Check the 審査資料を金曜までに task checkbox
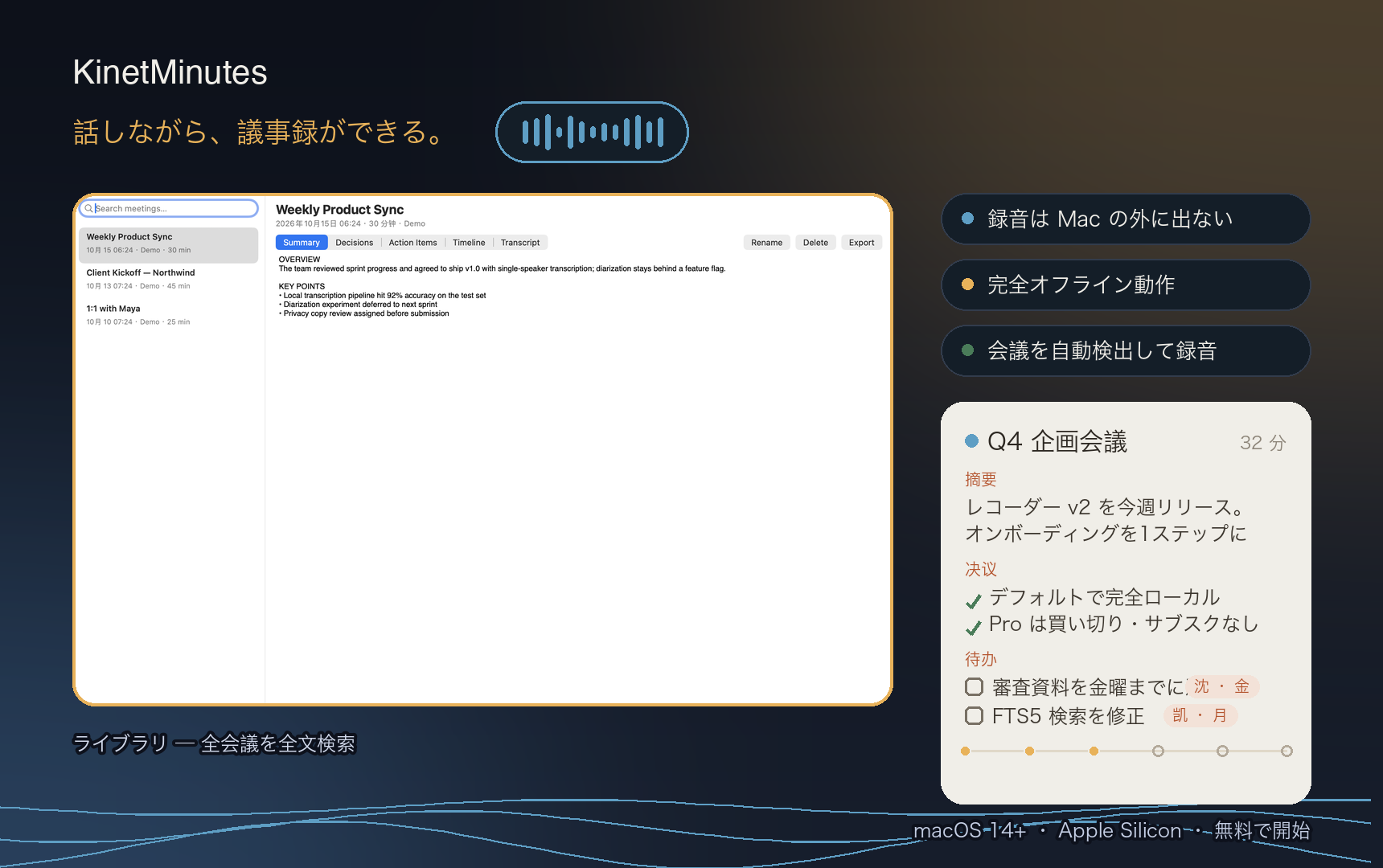 pyautogui.click(x=974, y=686)
